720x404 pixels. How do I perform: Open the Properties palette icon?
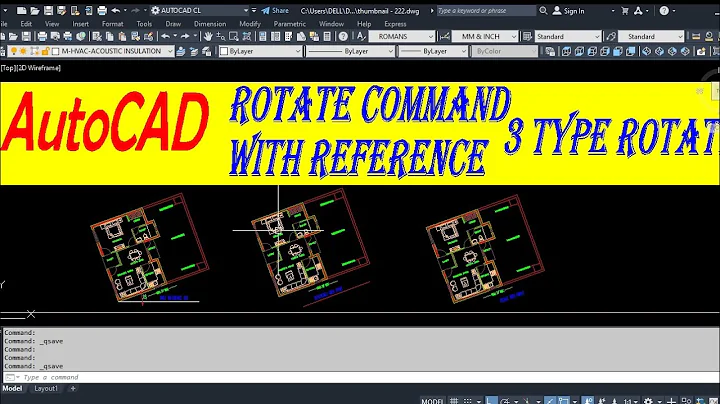click(x=263, y=36)
